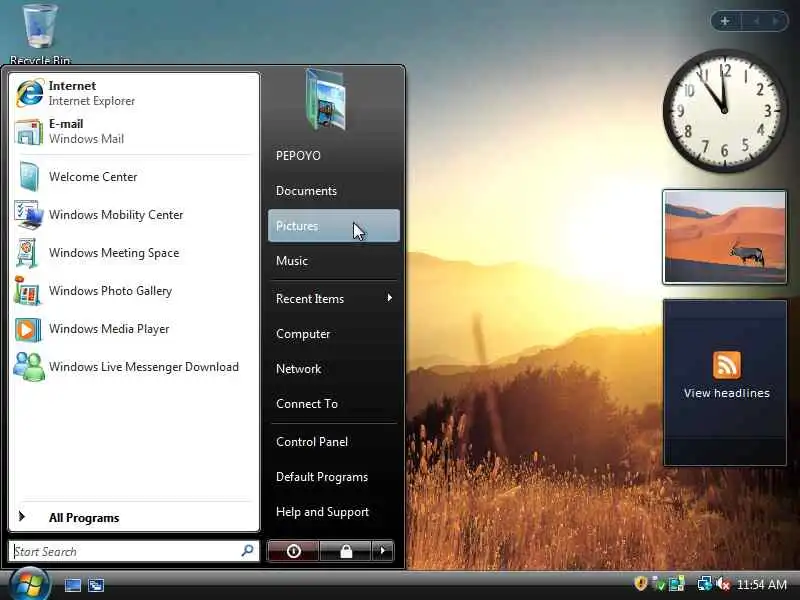Click the sidebar previous page arrow
This screenshot has height=600, width=800.
click(x=757, y=21)
